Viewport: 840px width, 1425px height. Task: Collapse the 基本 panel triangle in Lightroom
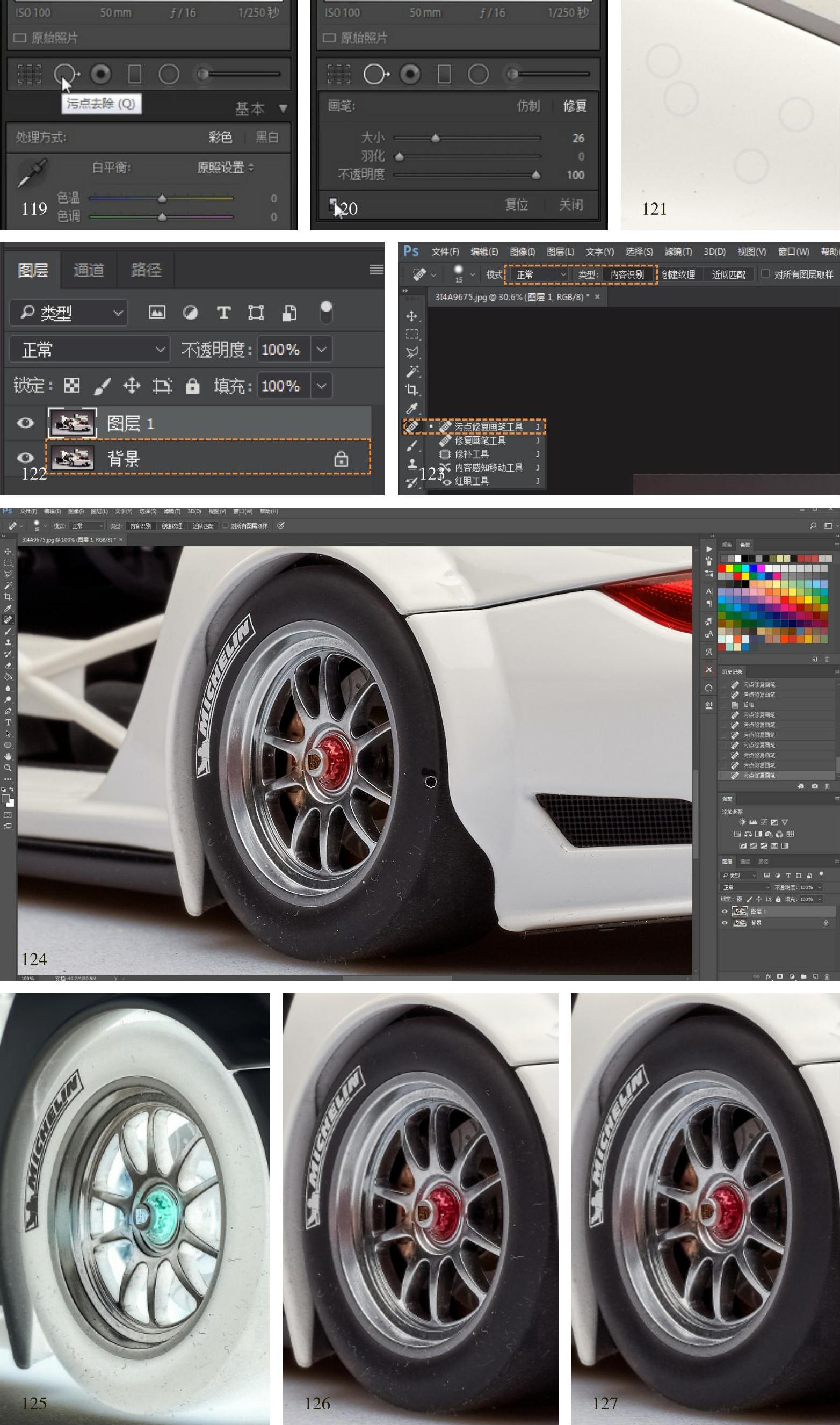click(x=283, y=108)
